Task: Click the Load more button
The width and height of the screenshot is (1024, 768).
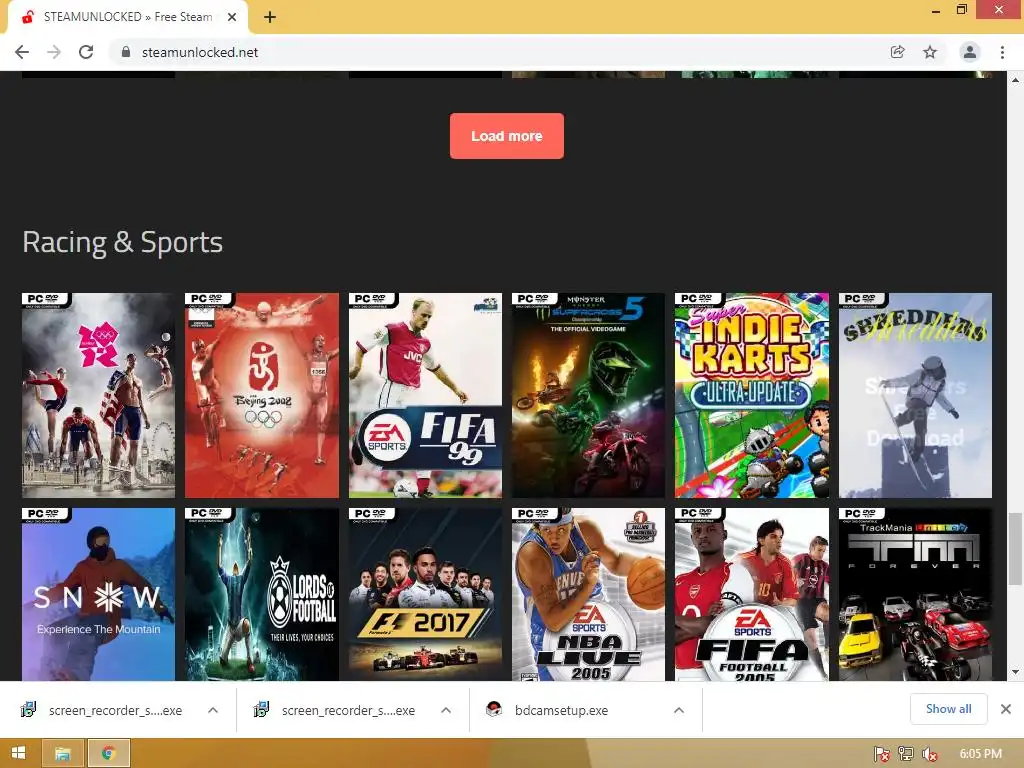Action: (x=507, y=136)
